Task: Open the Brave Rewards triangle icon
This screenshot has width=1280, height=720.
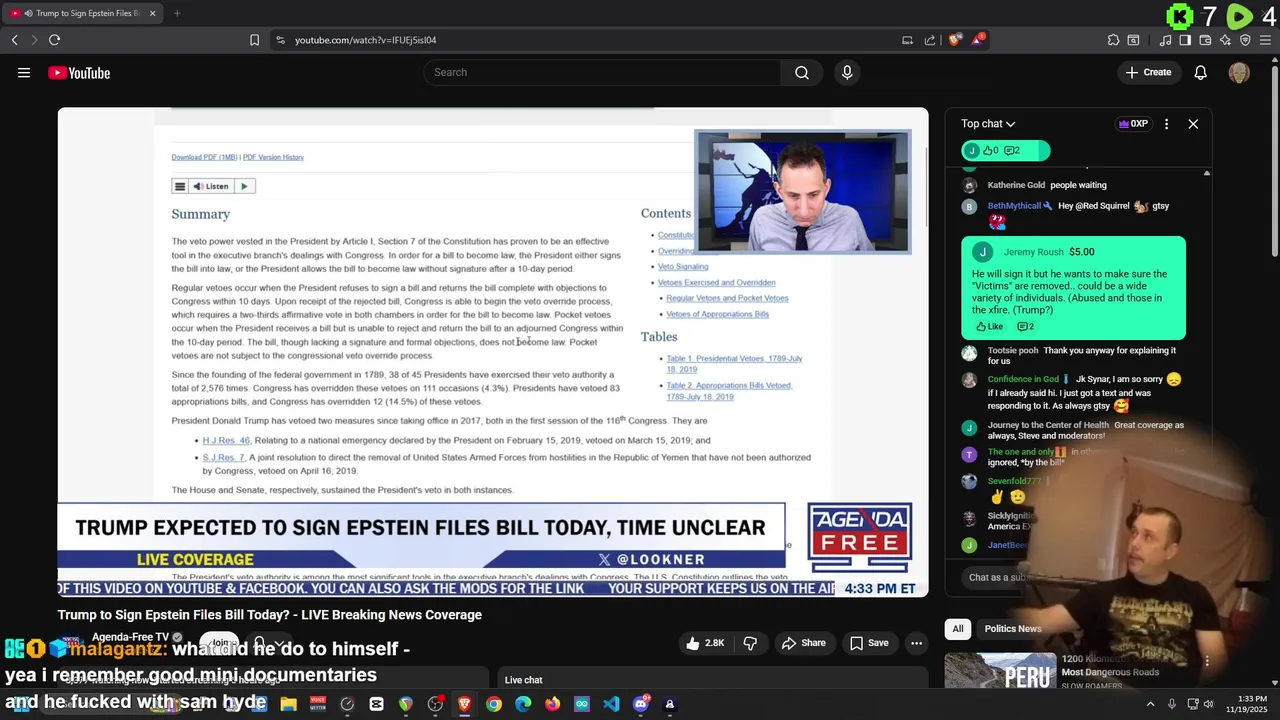Action: coord(977,40)
